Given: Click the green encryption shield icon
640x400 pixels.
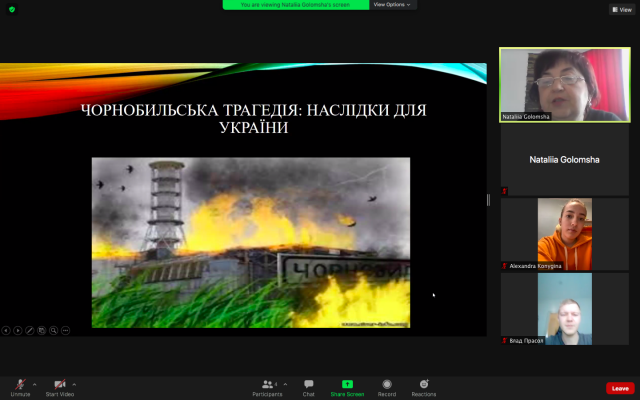Looking at the screenshot, I should (x=12, y=9).
